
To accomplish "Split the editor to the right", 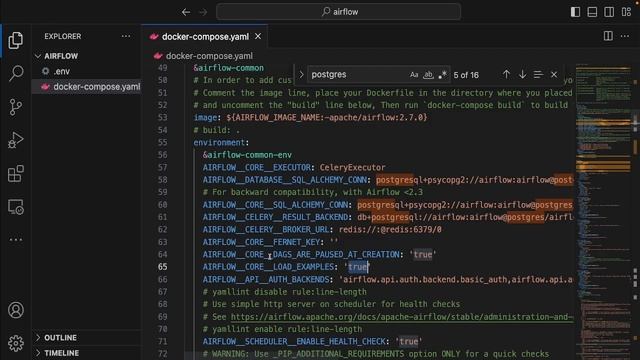I will click(x=608, y=36).
